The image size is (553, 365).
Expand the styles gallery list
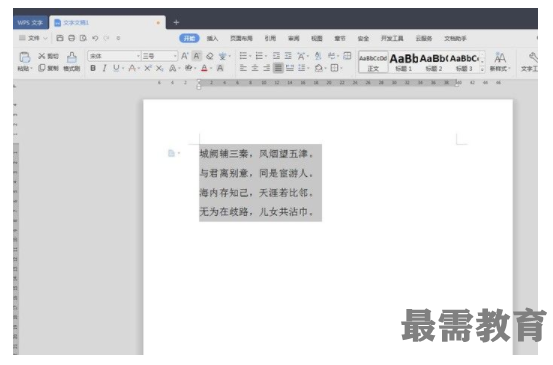(482, 69)
